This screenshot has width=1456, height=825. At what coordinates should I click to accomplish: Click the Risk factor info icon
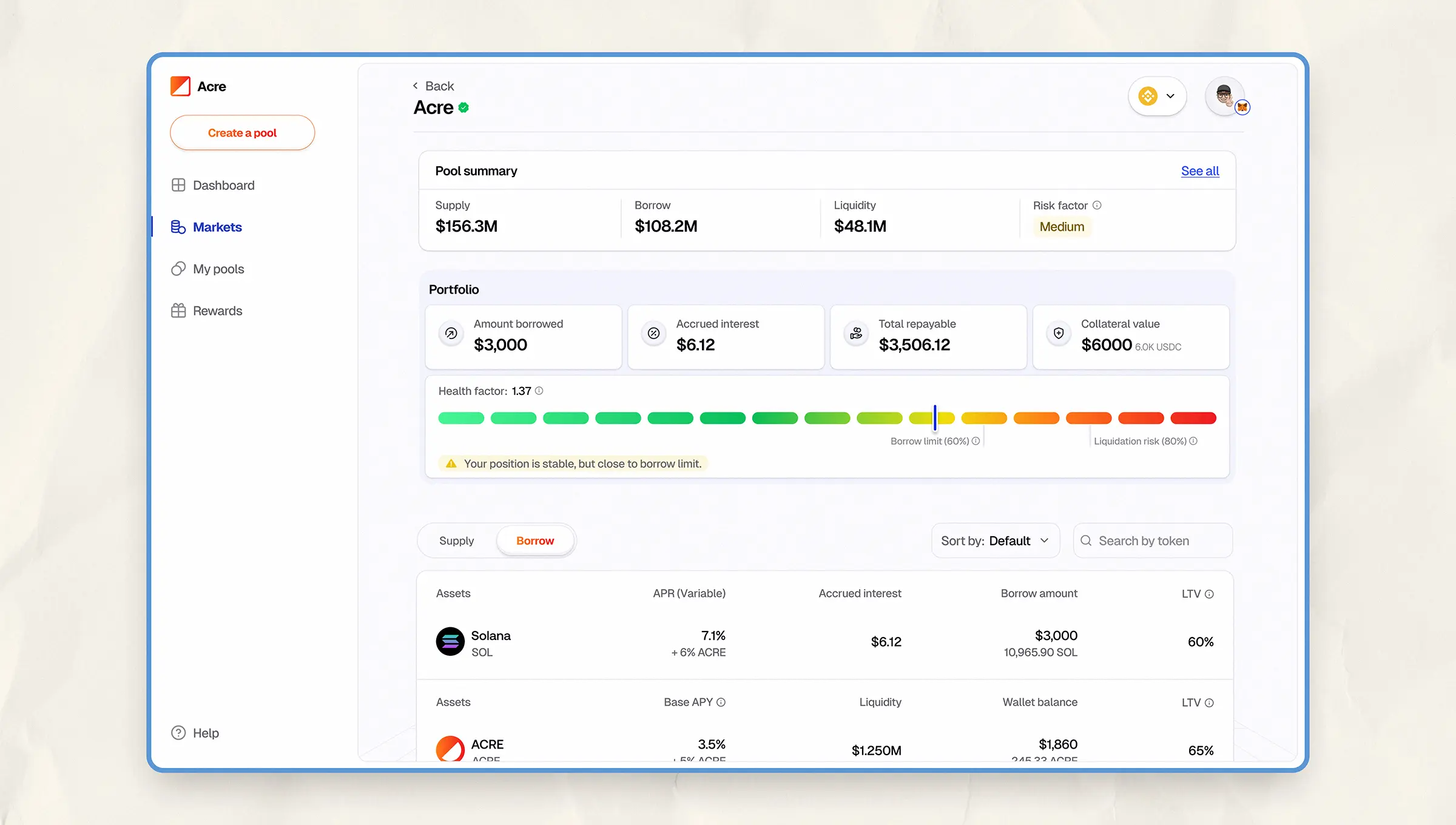pyautogui.click(x=1097, y=205)
